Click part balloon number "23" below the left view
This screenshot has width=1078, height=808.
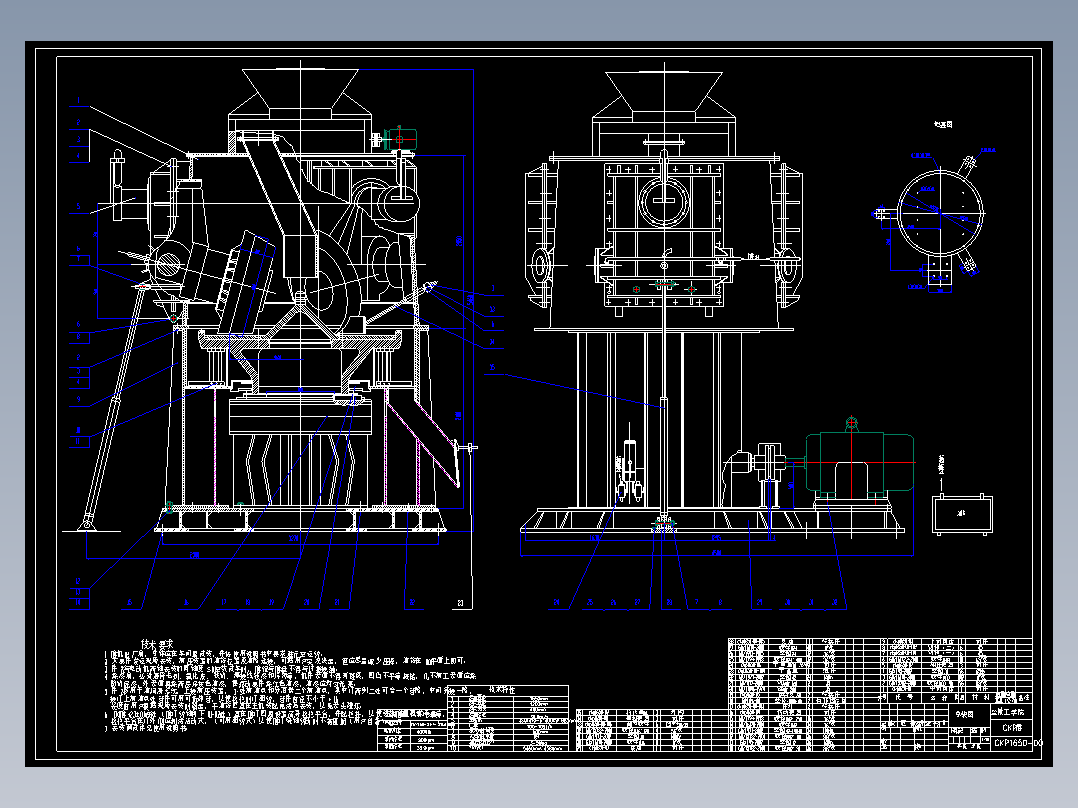pyautogui.click(x=461, y=603)
